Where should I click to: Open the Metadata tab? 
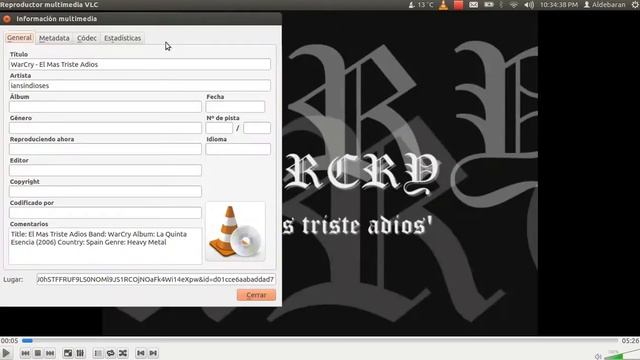[x=54, y=38]
